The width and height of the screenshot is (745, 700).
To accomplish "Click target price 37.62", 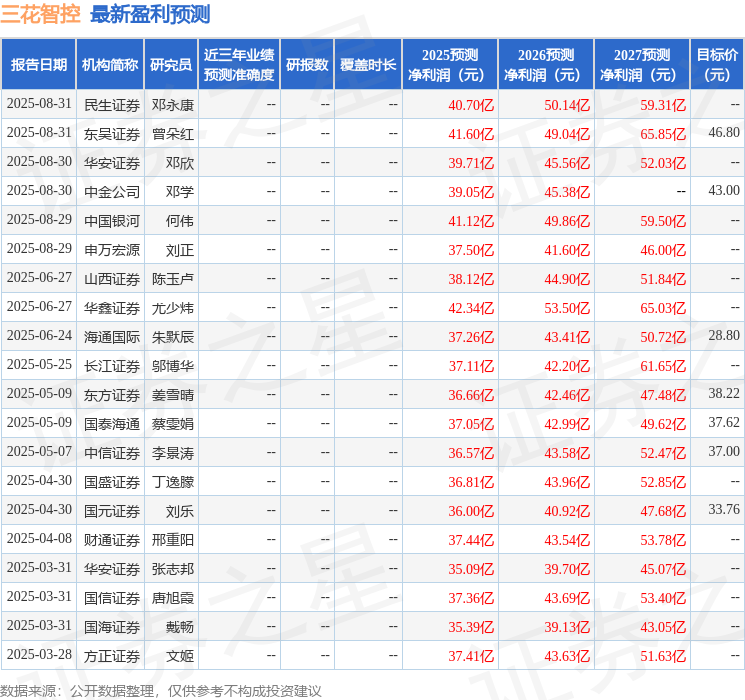I will click(x=724, y=422).
